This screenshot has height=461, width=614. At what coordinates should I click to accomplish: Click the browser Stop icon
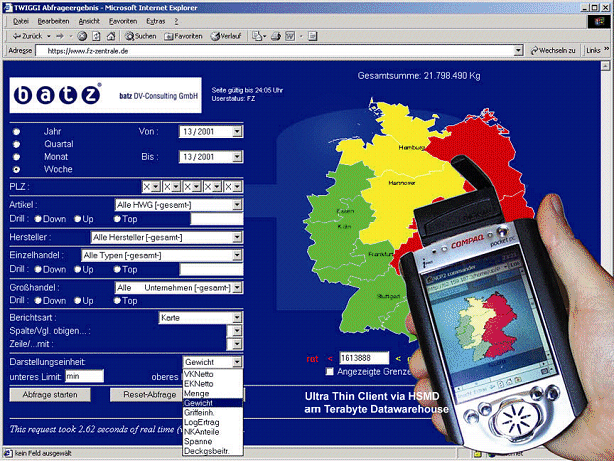pyautogui.click(x=82, y=35)
